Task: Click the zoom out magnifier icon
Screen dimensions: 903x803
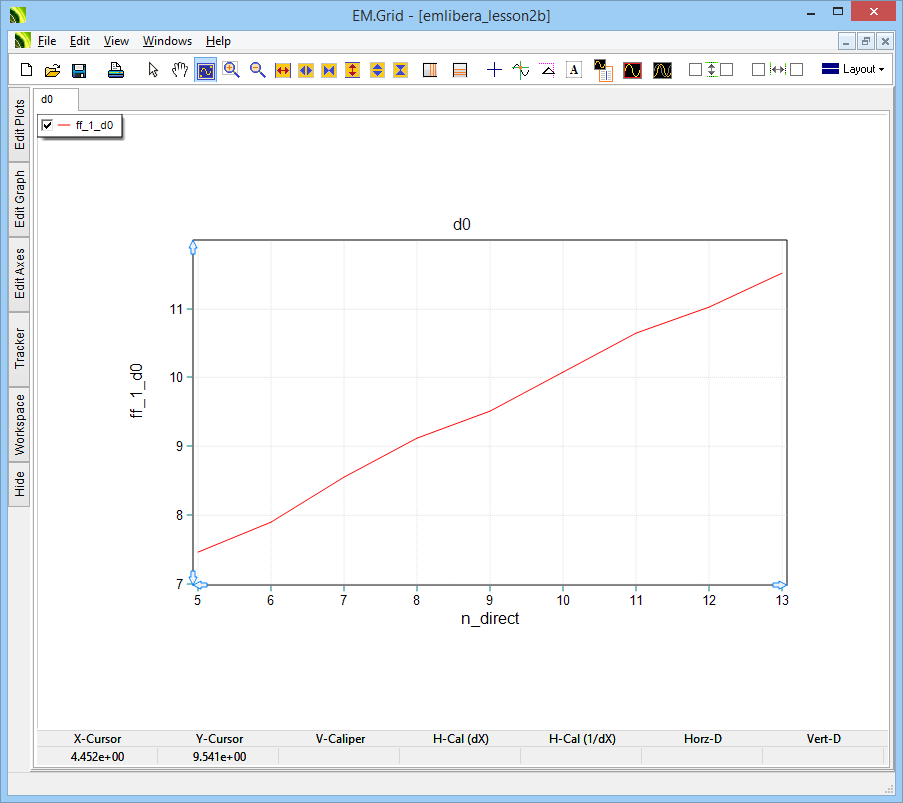Action: click(x=258, y=70)
